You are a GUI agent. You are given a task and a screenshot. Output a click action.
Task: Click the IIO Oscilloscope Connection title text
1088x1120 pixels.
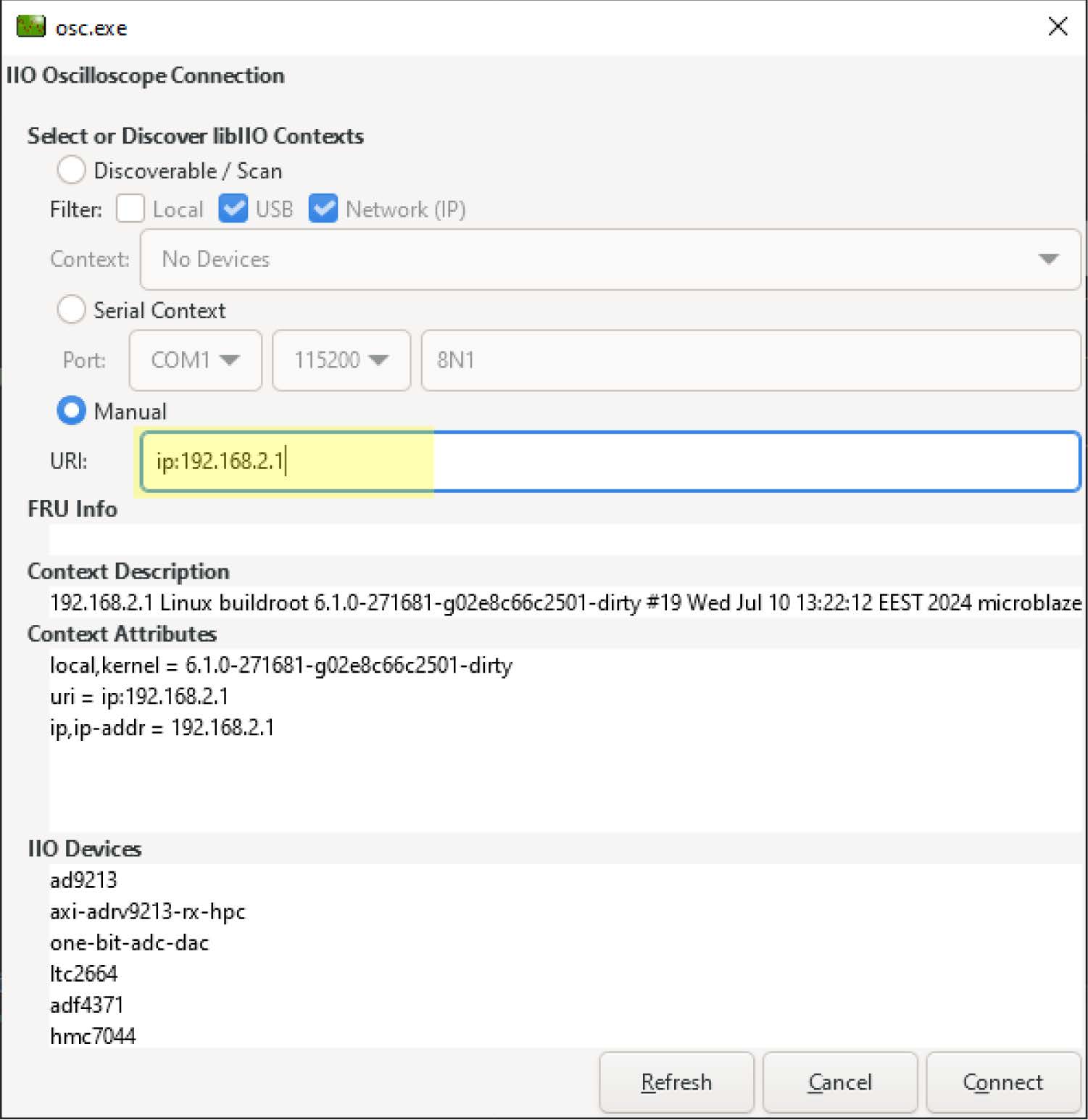point(145,75)
